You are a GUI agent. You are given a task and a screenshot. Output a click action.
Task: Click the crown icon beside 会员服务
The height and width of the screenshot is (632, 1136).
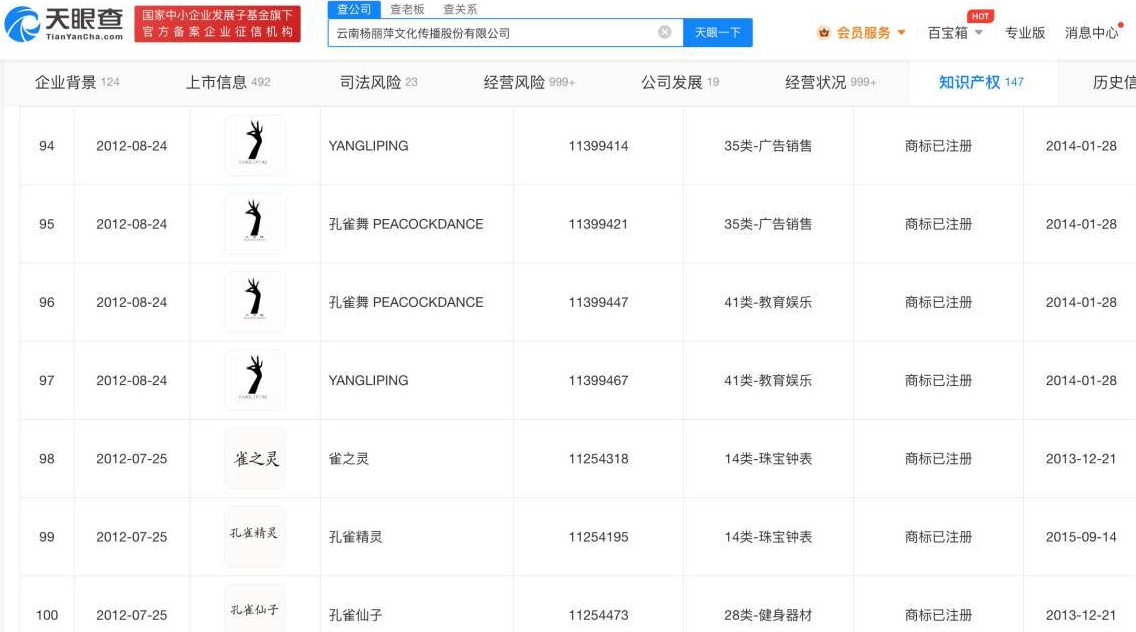coord(824,33)
